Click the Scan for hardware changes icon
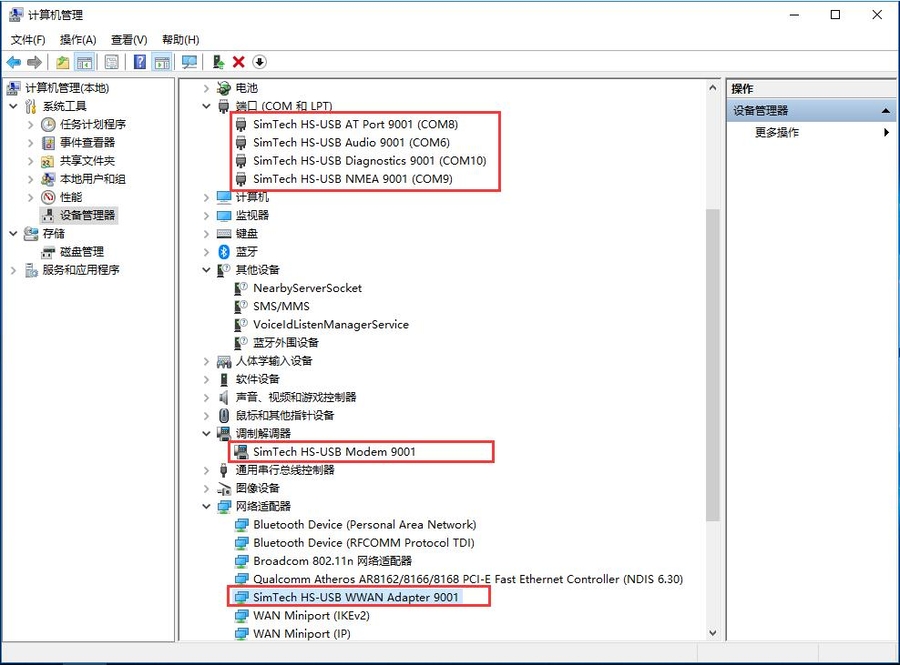This screenshot has height=665, width=900. point(190,61)
